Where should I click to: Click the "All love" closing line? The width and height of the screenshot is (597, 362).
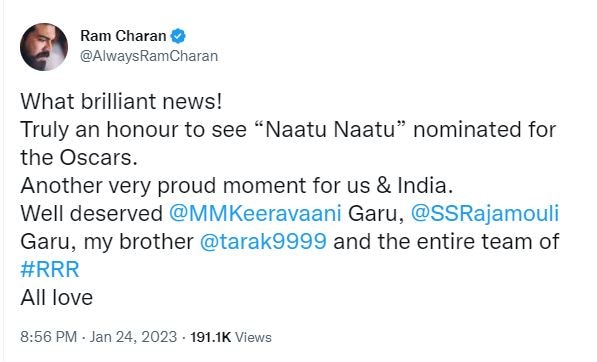[x=56, y=297]
